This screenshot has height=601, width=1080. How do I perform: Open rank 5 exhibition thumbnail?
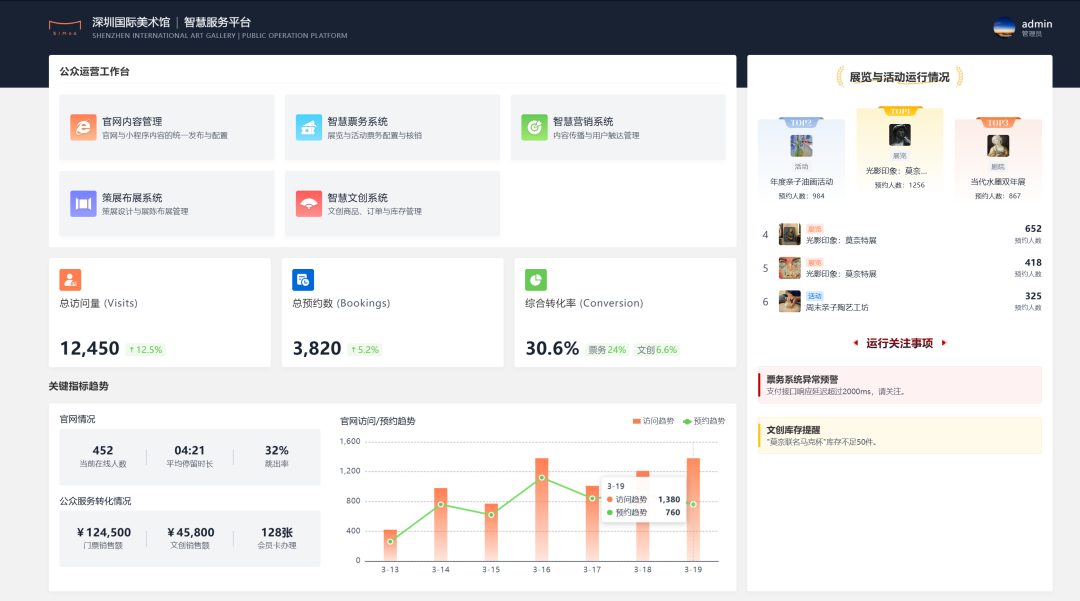coord(789,268)
